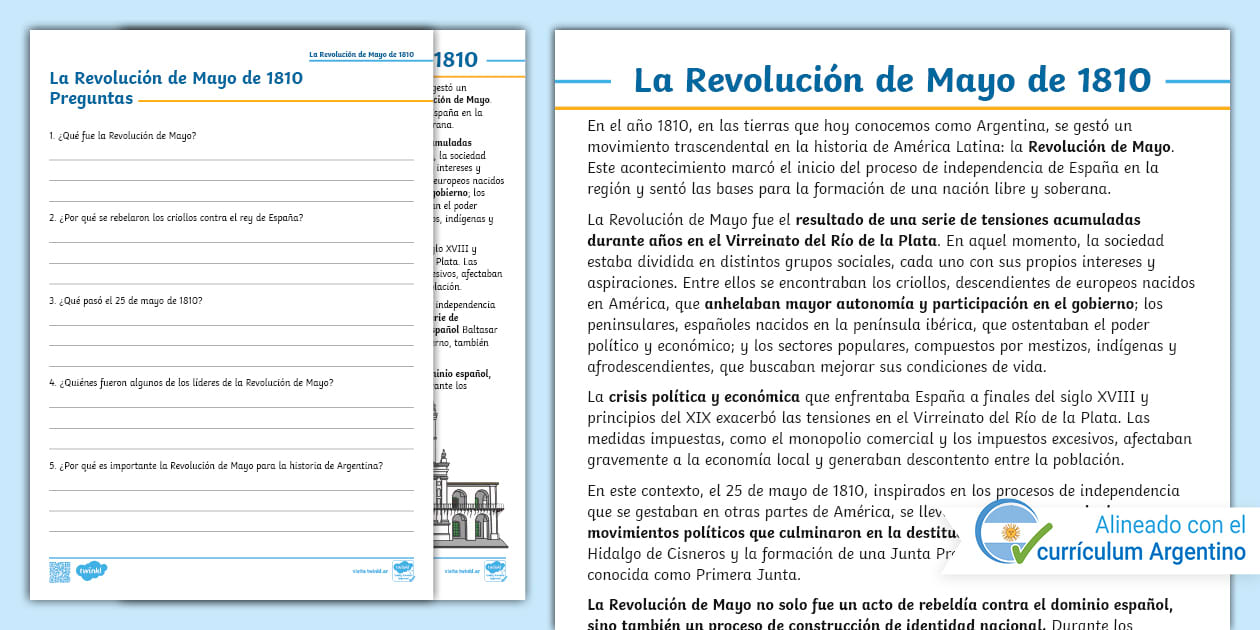Click the Twinkl badge at questions page bottom-right
1260x630 pixels.
coord(402,570)
